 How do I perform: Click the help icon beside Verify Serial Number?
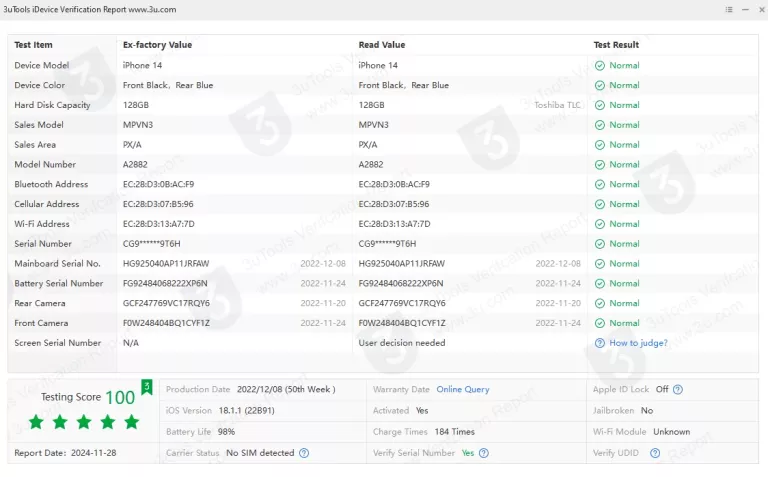pyautogui.click(x=484, y=453)
